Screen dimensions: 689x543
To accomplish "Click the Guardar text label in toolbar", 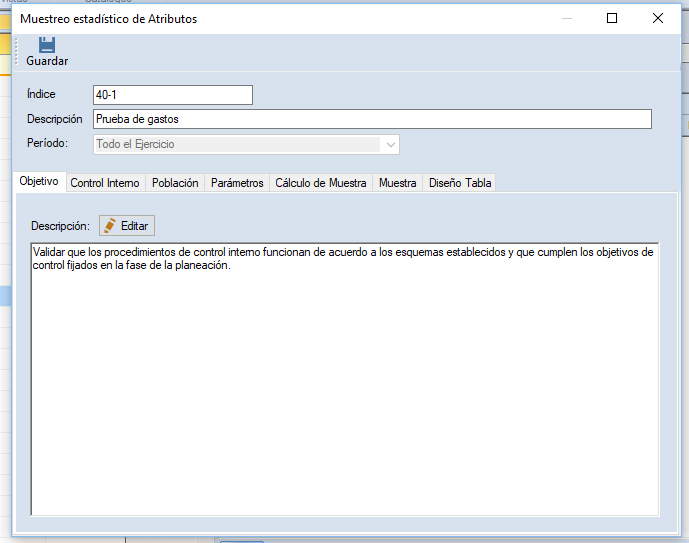I will point(47,61).
